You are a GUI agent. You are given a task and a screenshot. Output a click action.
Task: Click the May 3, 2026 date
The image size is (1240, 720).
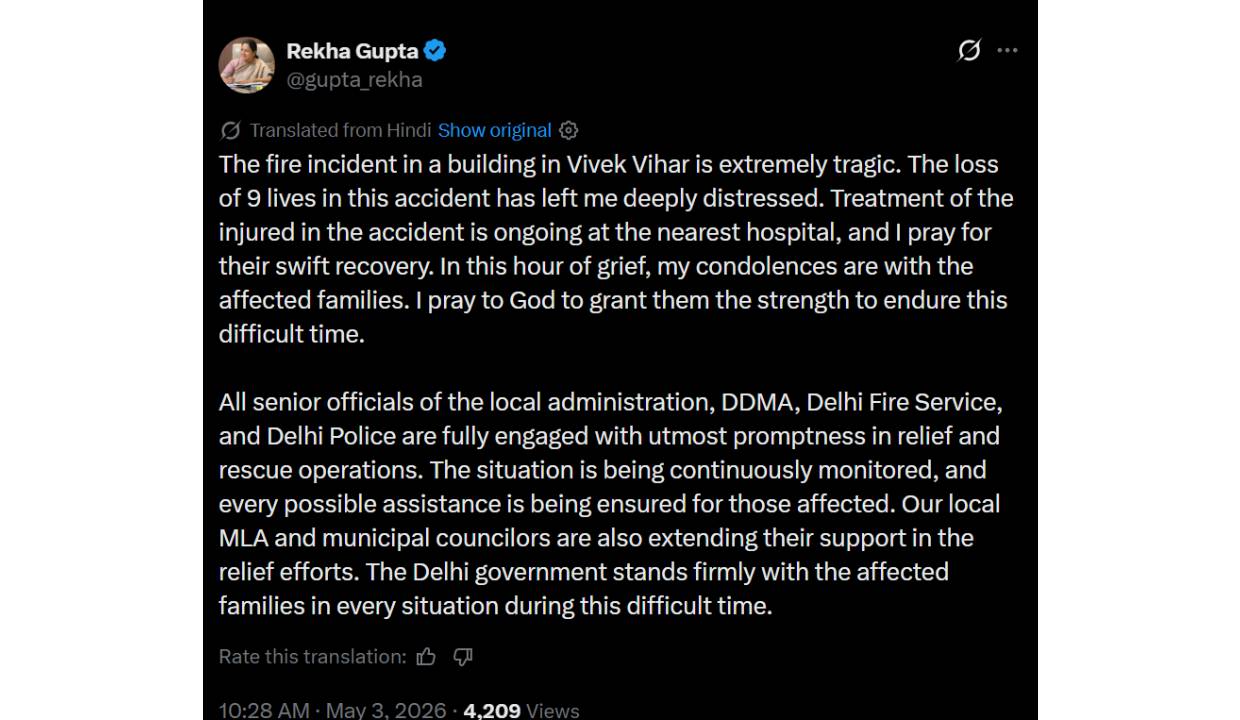coord(386,710)
